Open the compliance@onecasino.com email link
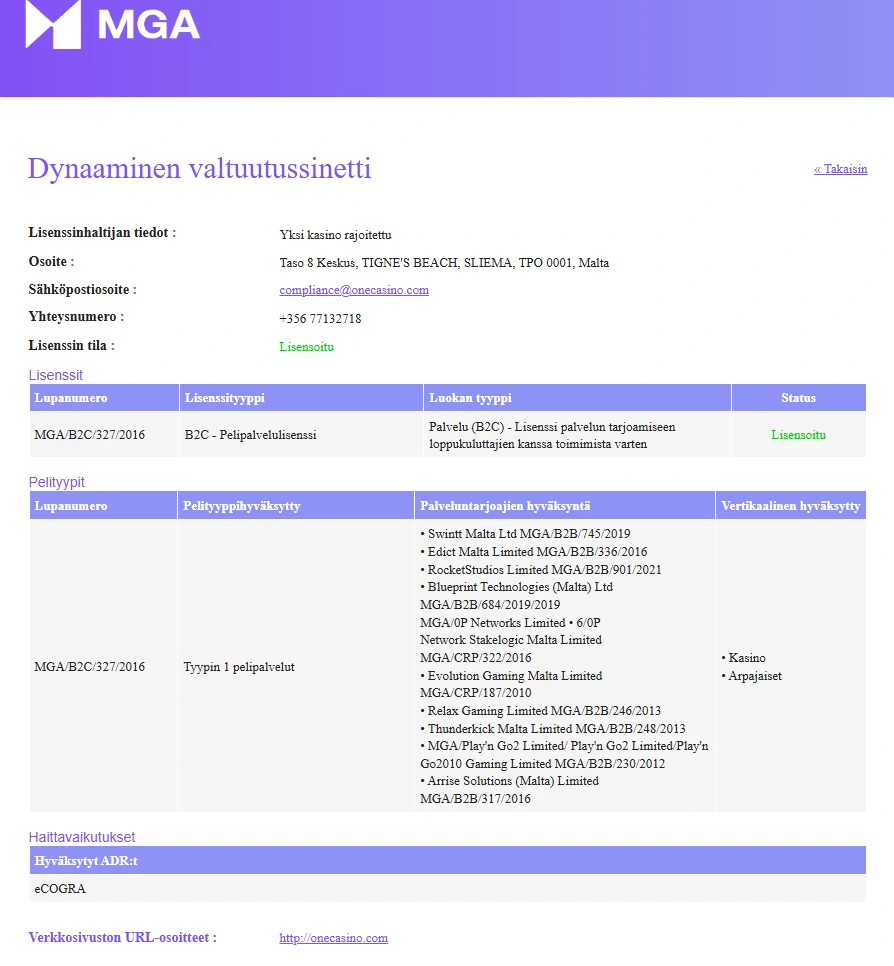894x966 pixels. (354, 290)
